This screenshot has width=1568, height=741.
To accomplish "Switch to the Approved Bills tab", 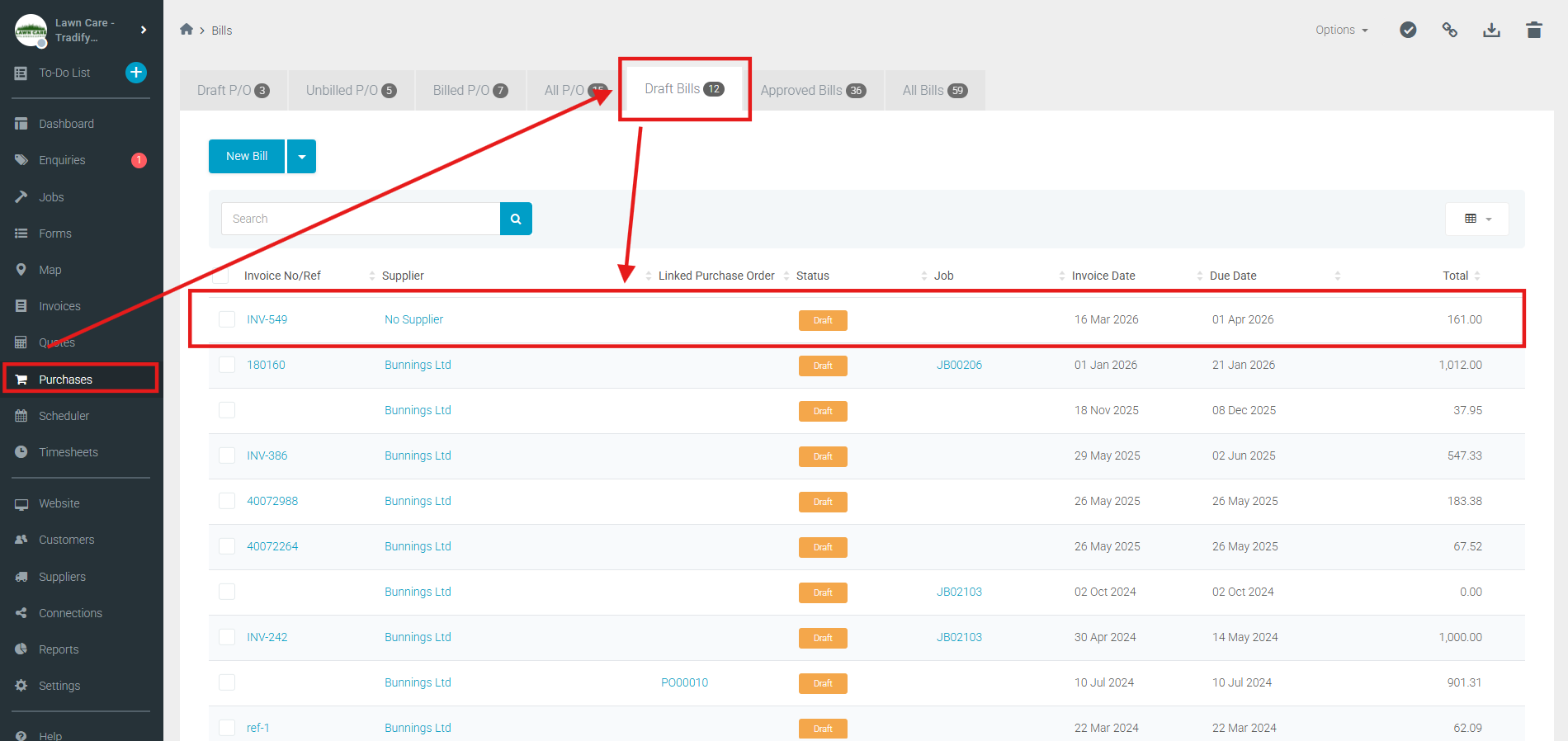I will 813,90.
